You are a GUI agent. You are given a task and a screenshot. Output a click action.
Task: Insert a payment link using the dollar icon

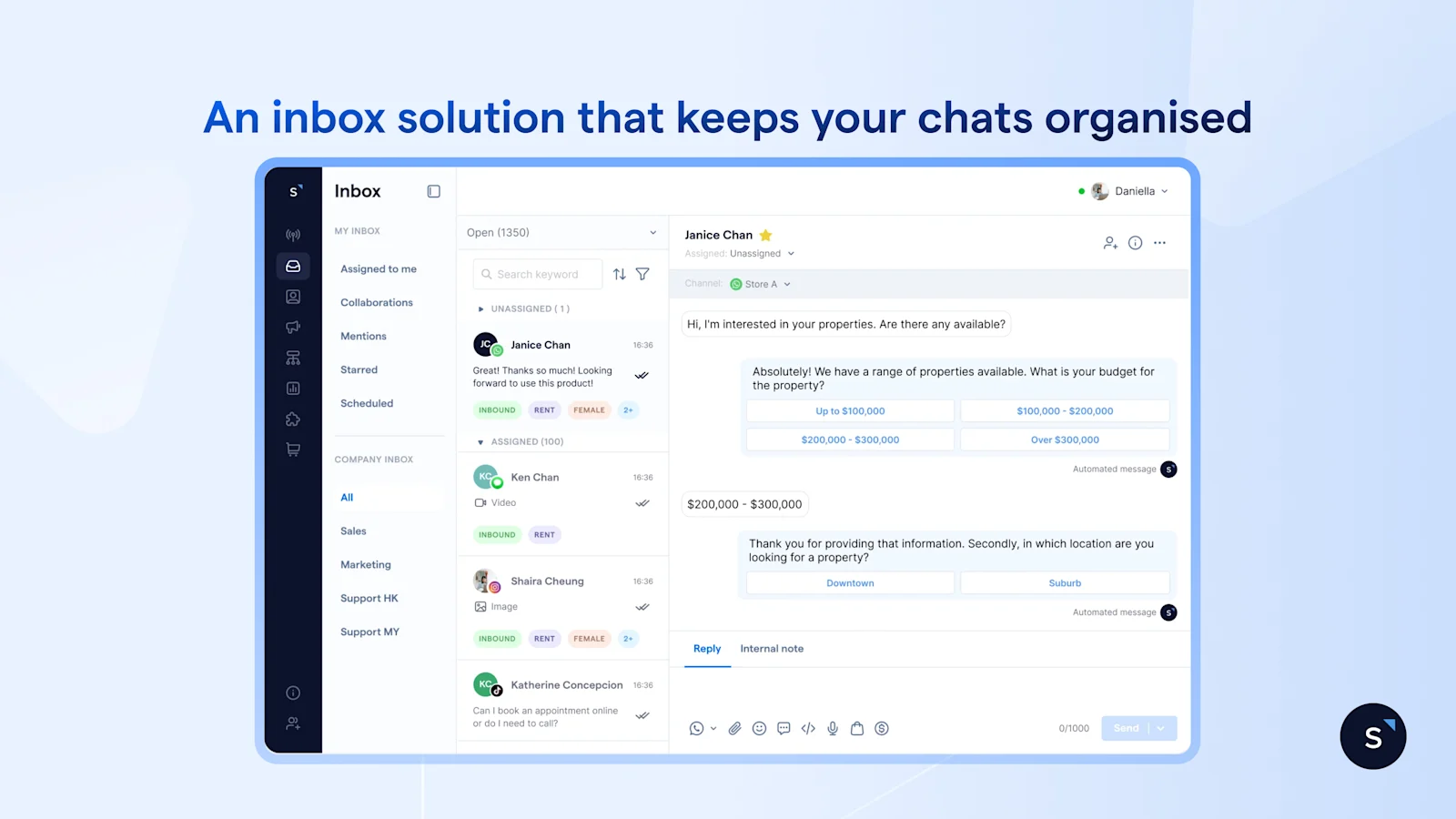(x=881, y=728)
